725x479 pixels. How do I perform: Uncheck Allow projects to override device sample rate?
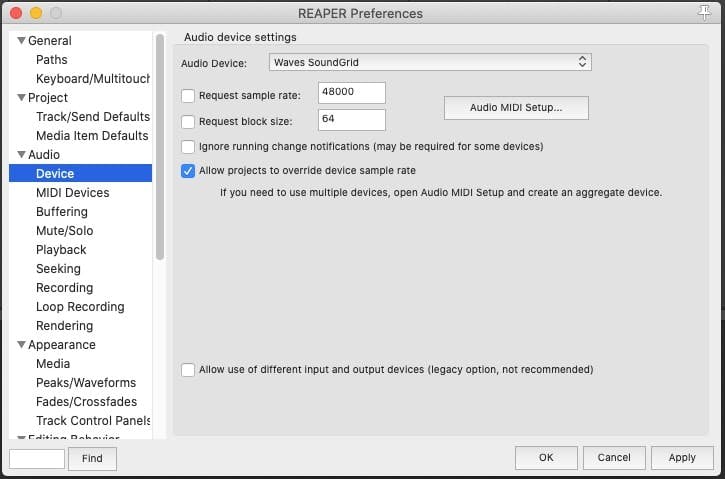(188, 171)
